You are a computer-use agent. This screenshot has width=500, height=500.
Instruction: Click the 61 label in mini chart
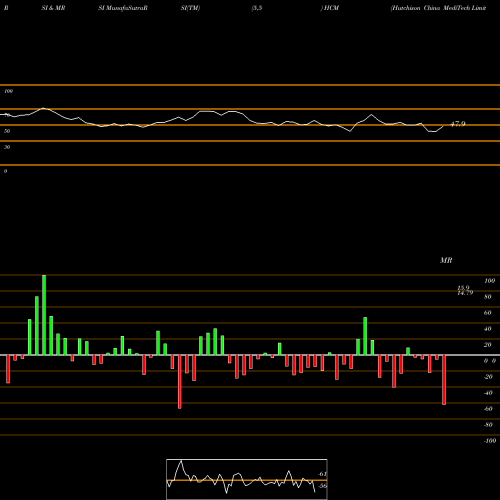pos(323,474)
